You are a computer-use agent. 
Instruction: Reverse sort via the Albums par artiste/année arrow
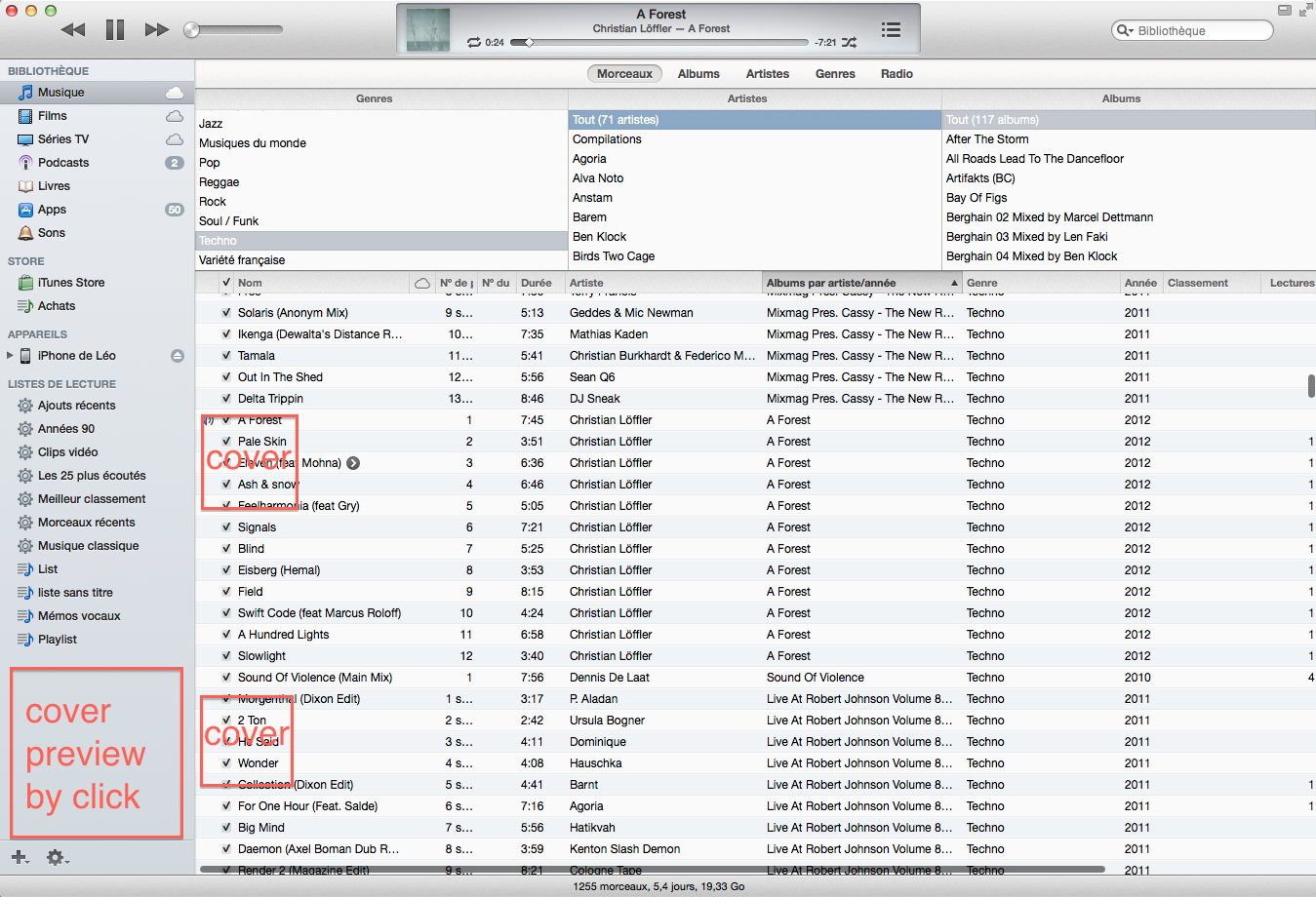(953, 283)
